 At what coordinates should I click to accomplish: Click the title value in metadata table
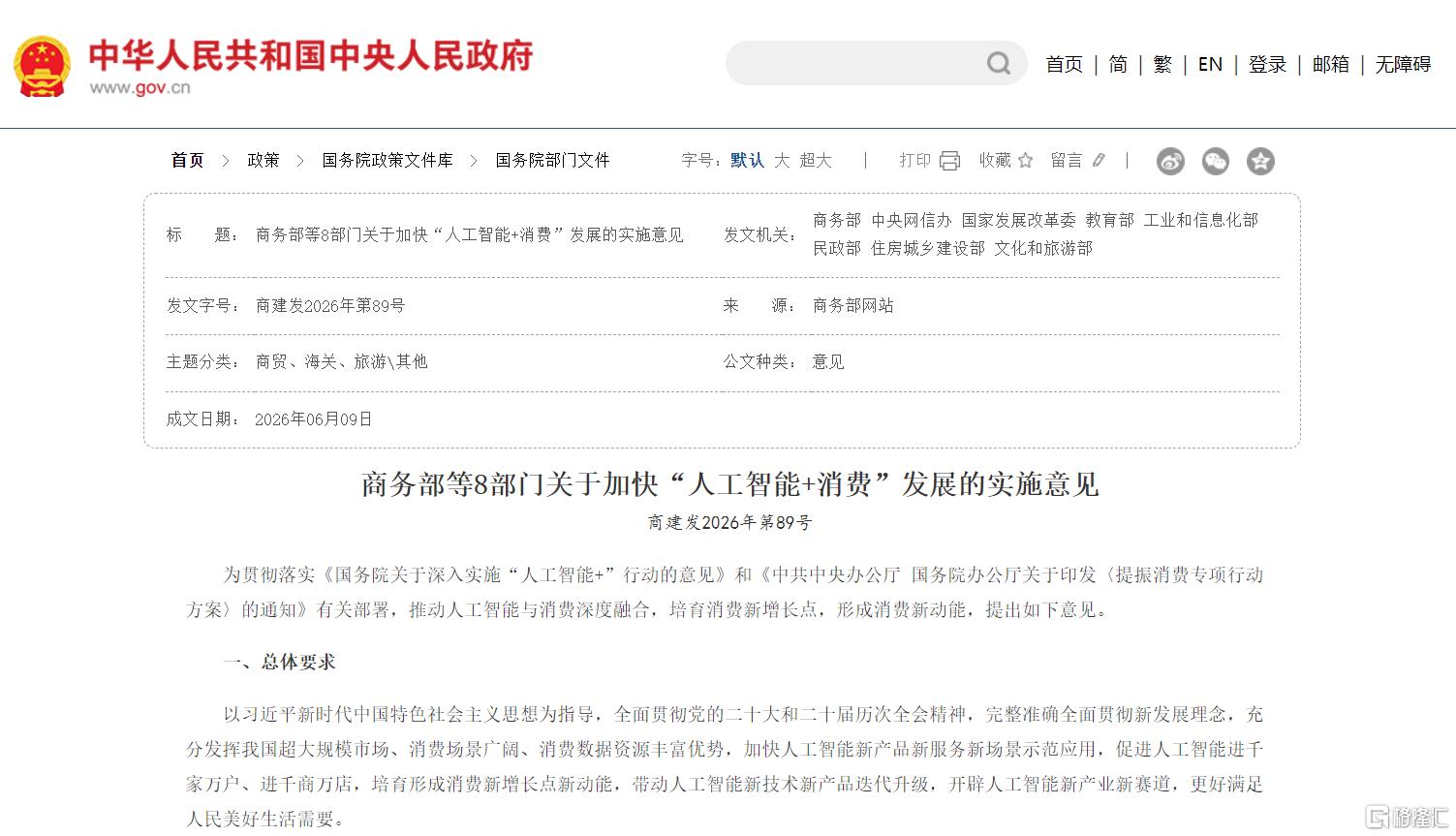469,235
